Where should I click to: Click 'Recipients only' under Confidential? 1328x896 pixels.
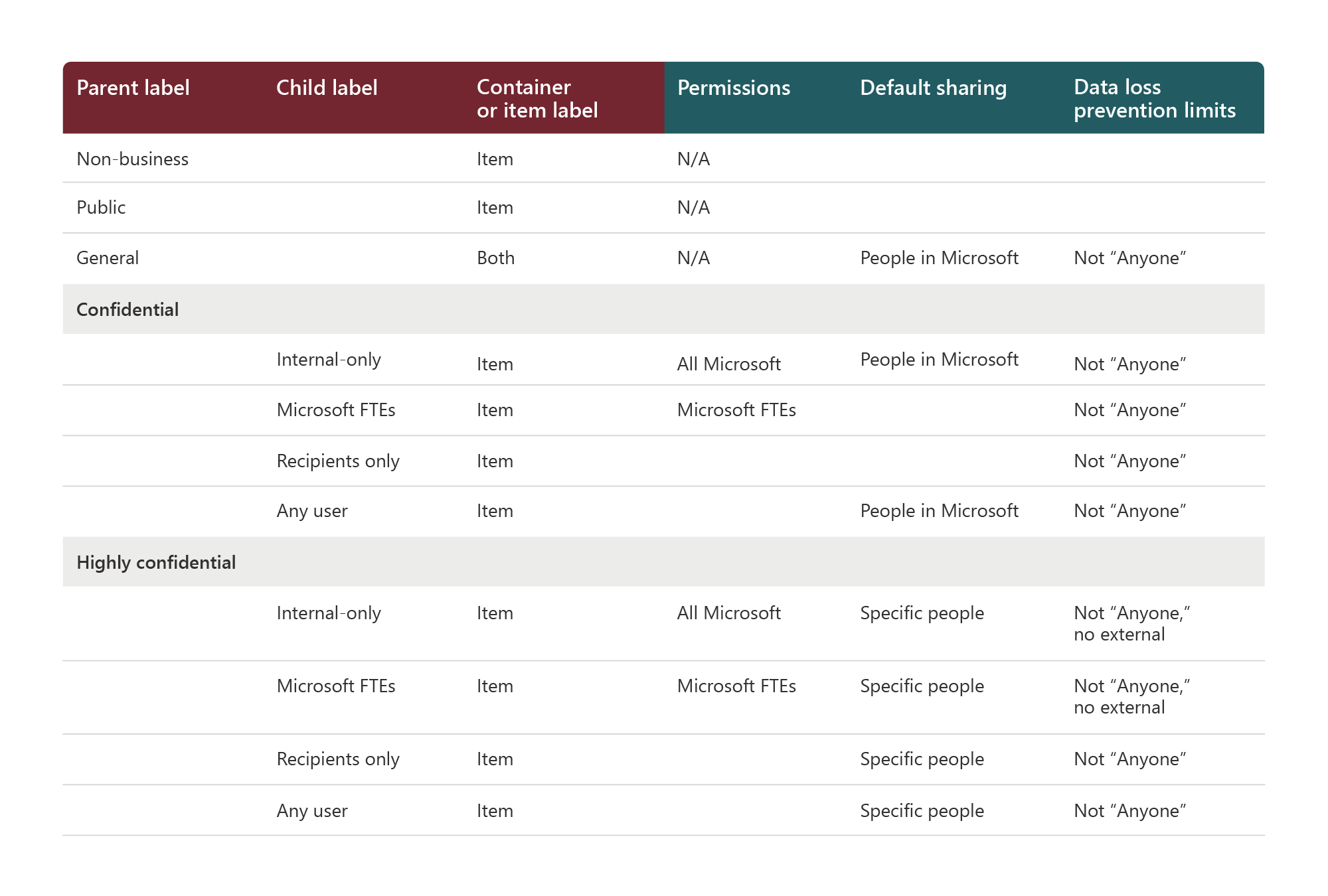click(338, 461)
